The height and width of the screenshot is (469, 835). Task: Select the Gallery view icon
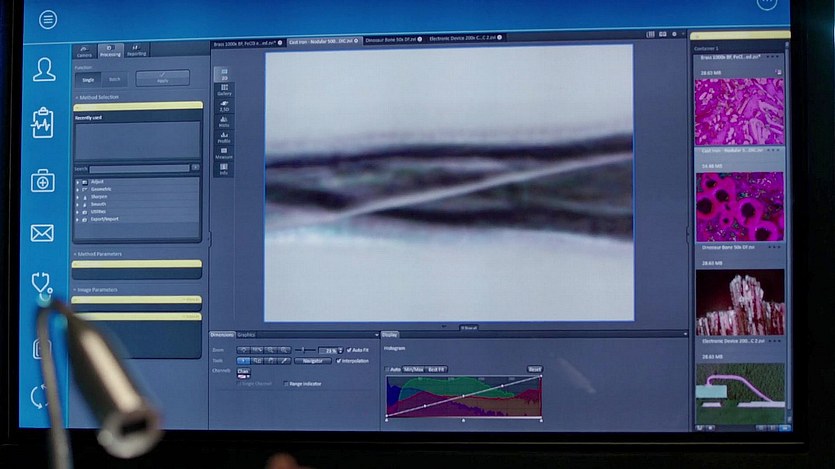coord(224,90)
